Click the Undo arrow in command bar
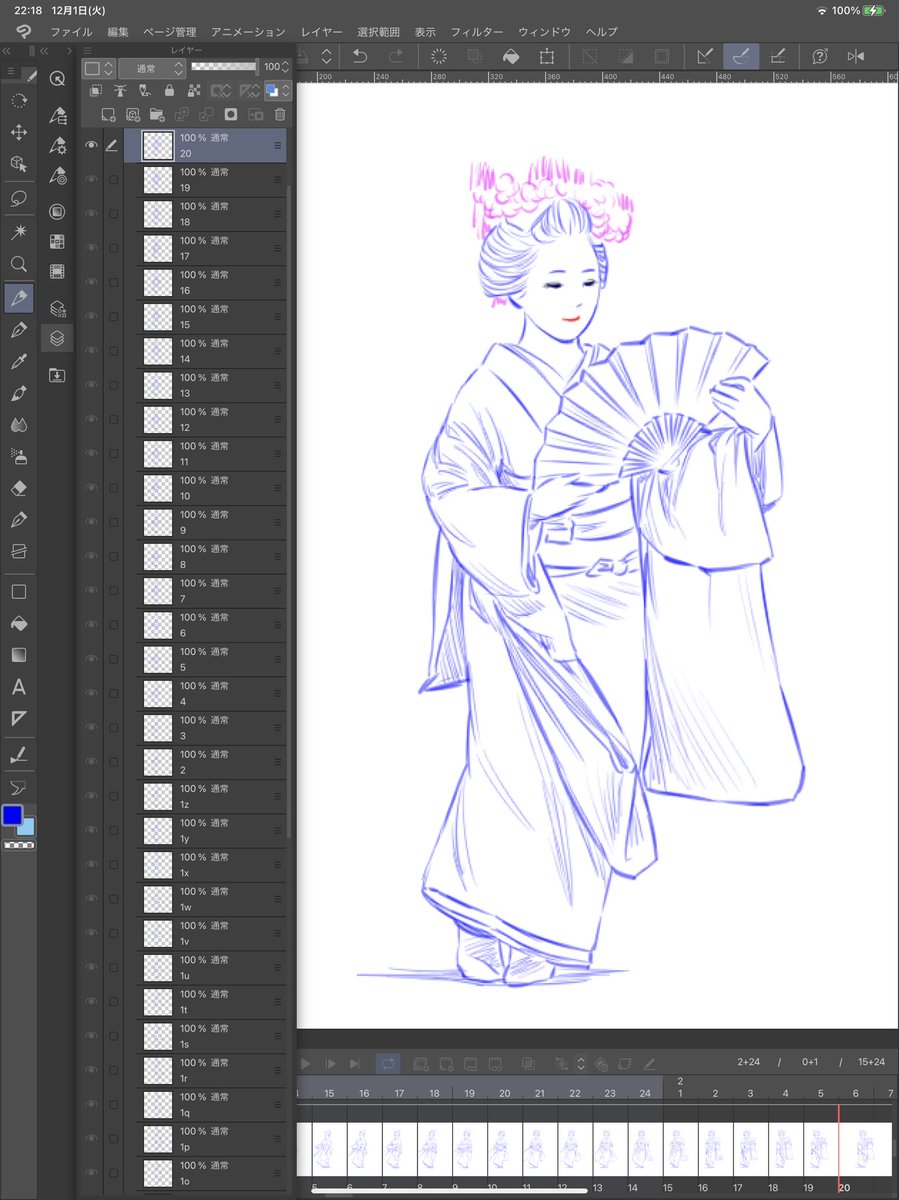This screenshot has width=899, height=1200. (x=361, y=57)
